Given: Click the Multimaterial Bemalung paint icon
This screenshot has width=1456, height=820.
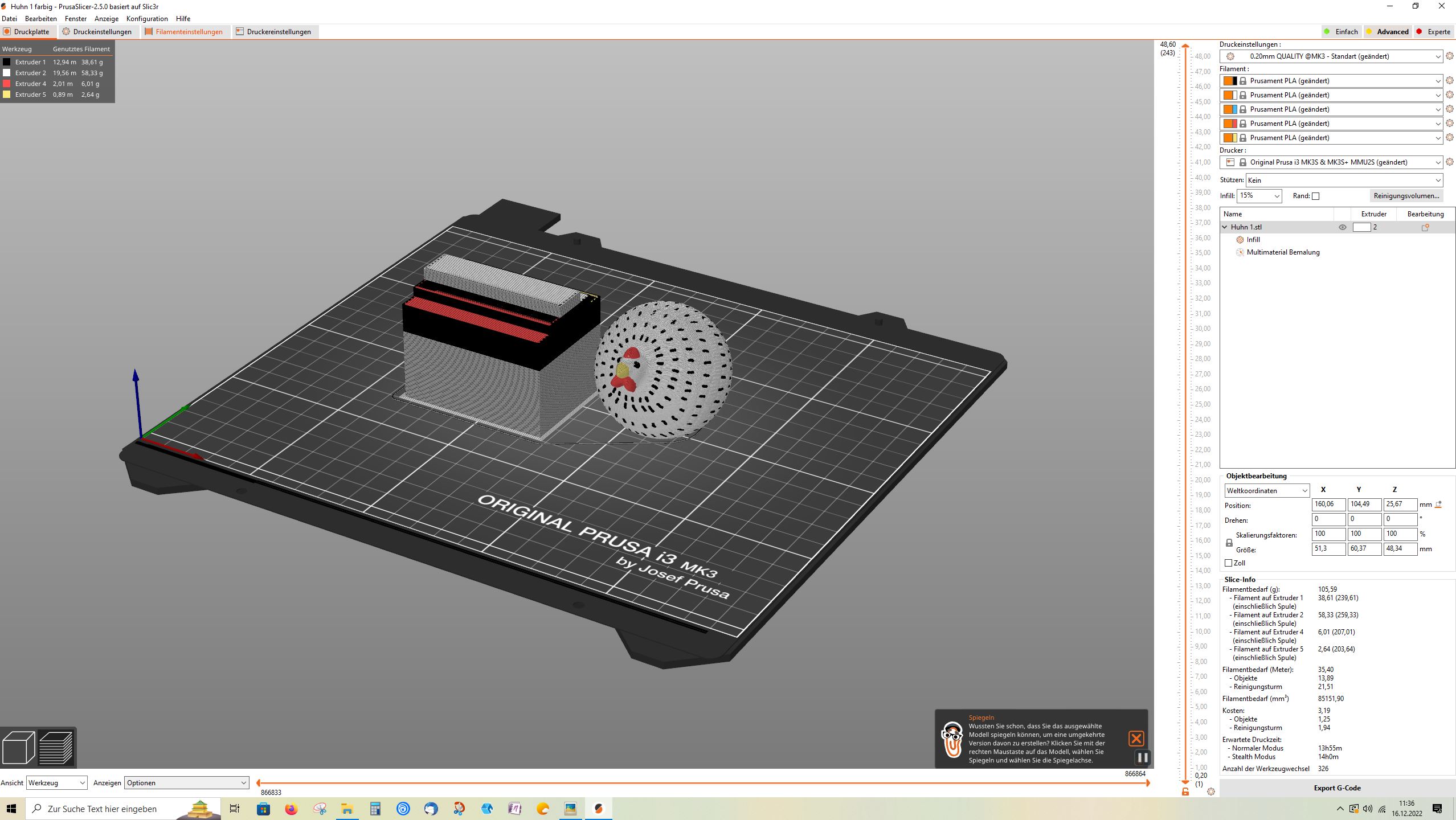Looking at the screenshot, I should tap(1240, 252).
